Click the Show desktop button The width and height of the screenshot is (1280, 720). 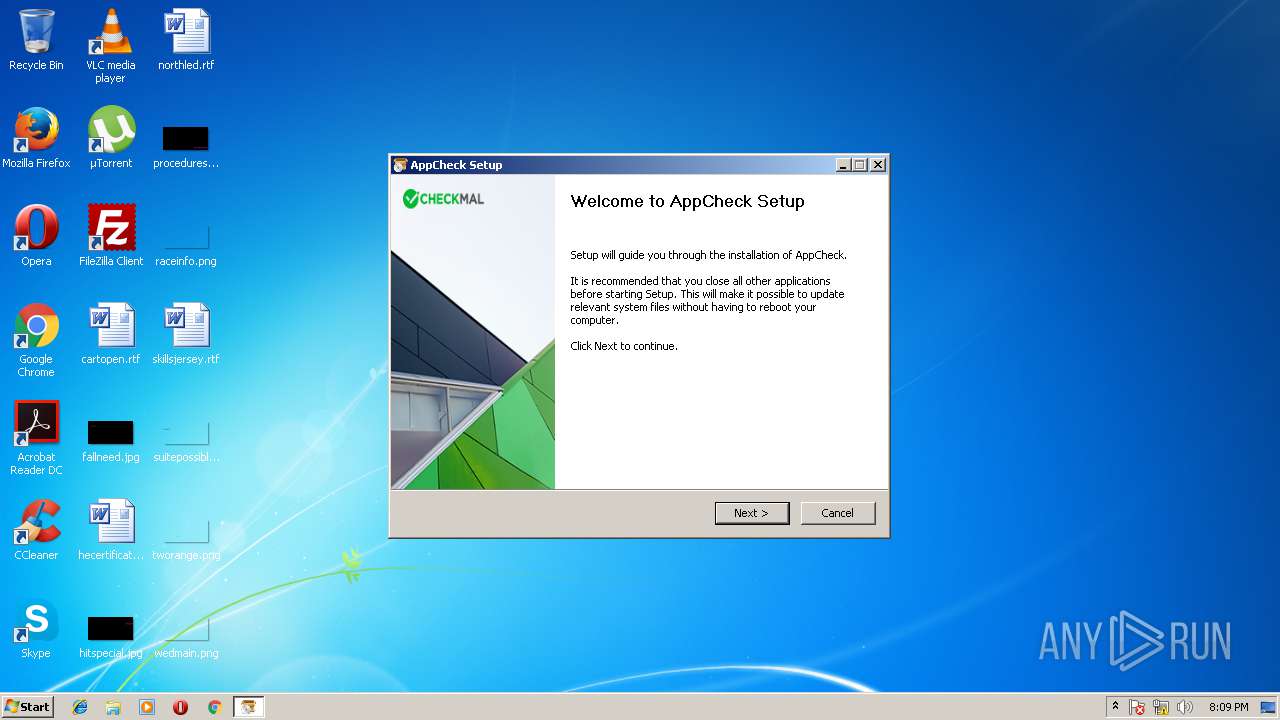click(1269, 707)
